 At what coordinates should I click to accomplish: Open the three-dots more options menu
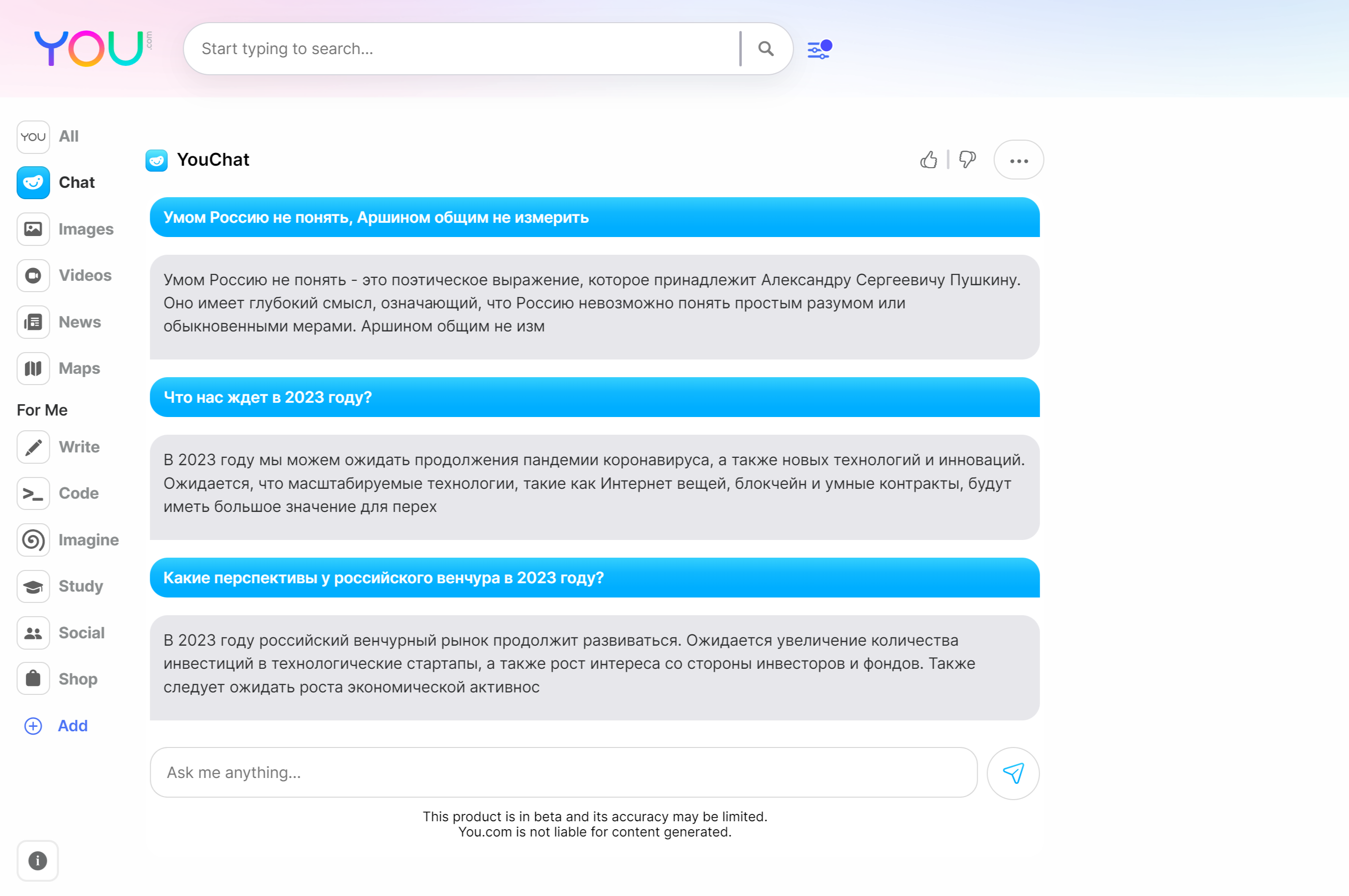[1018, 161]
